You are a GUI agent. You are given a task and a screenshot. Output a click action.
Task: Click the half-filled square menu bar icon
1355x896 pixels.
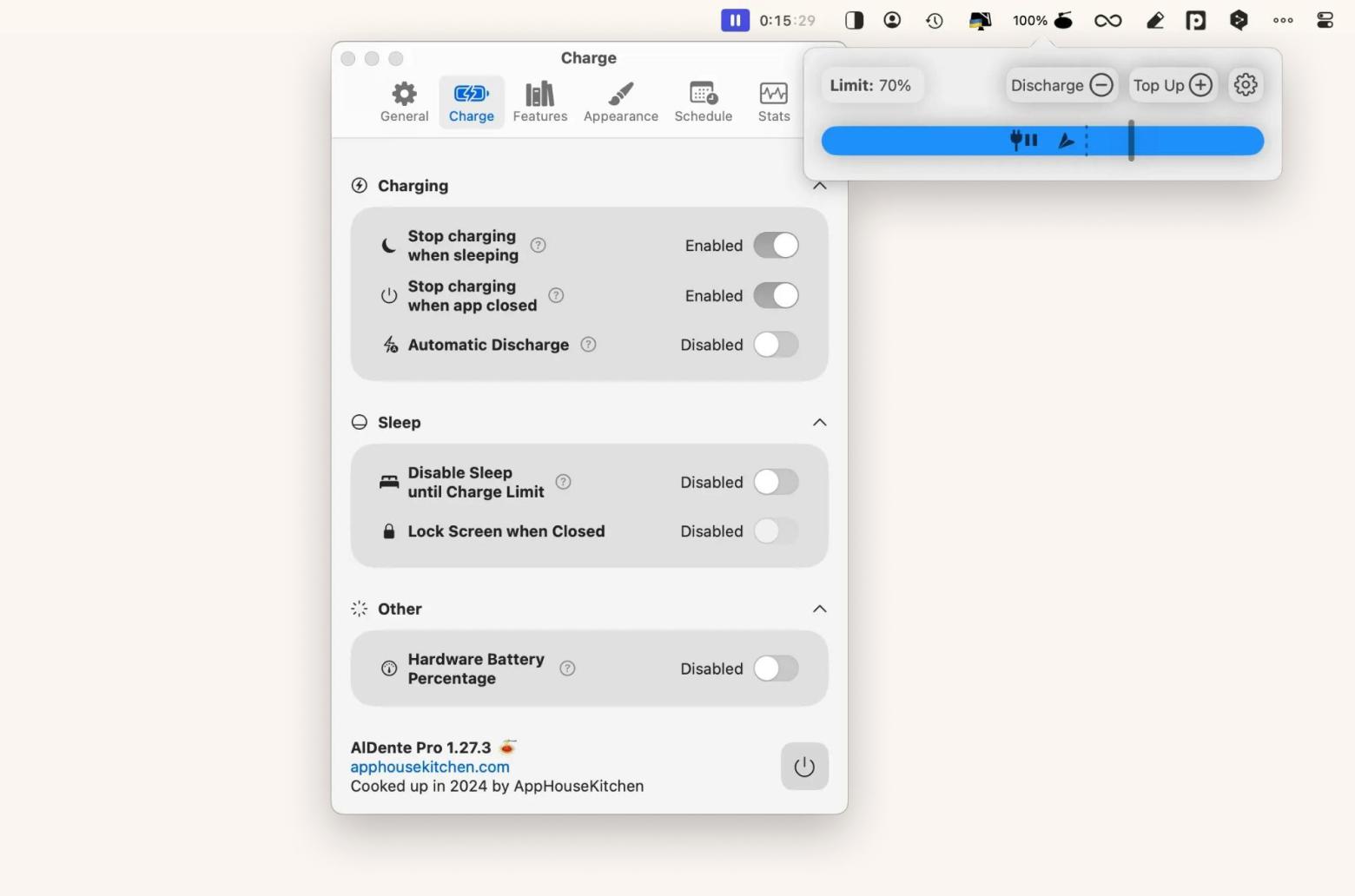[854, 20]
